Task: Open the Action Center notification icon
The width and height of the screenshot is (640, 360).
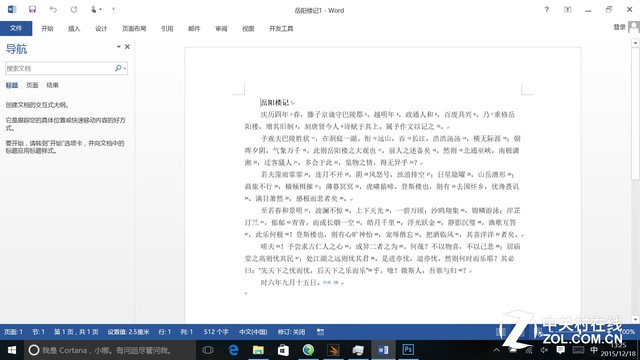Action: 561,350
